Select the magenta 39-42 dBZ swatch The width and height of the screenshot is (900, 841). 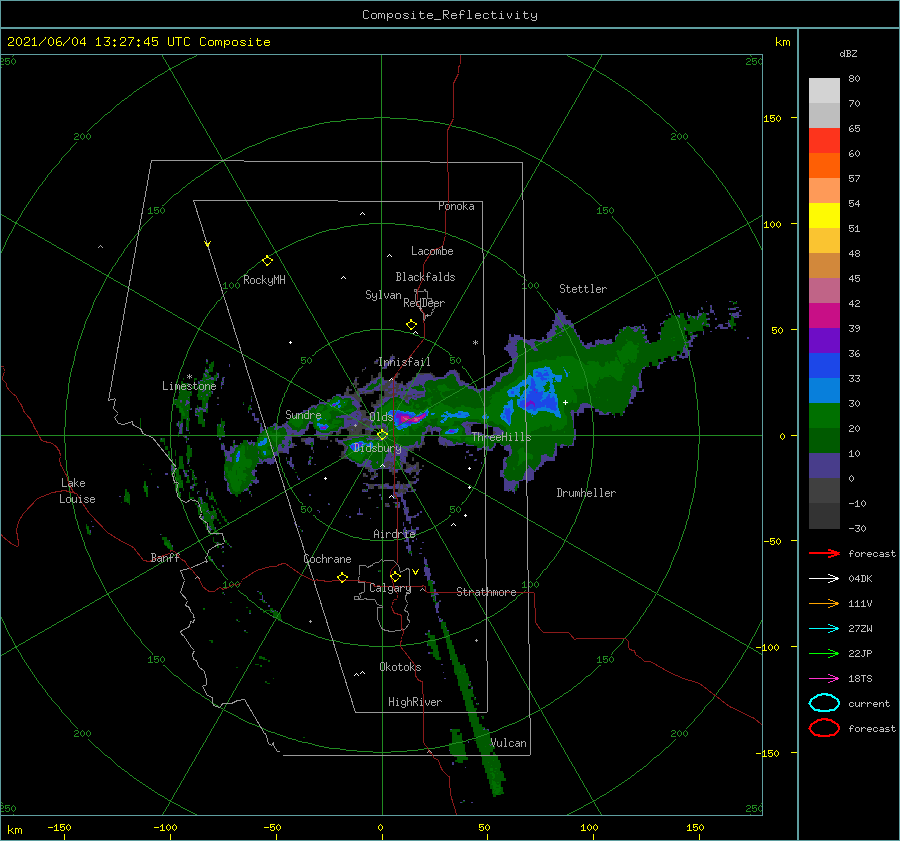[824, 315]
